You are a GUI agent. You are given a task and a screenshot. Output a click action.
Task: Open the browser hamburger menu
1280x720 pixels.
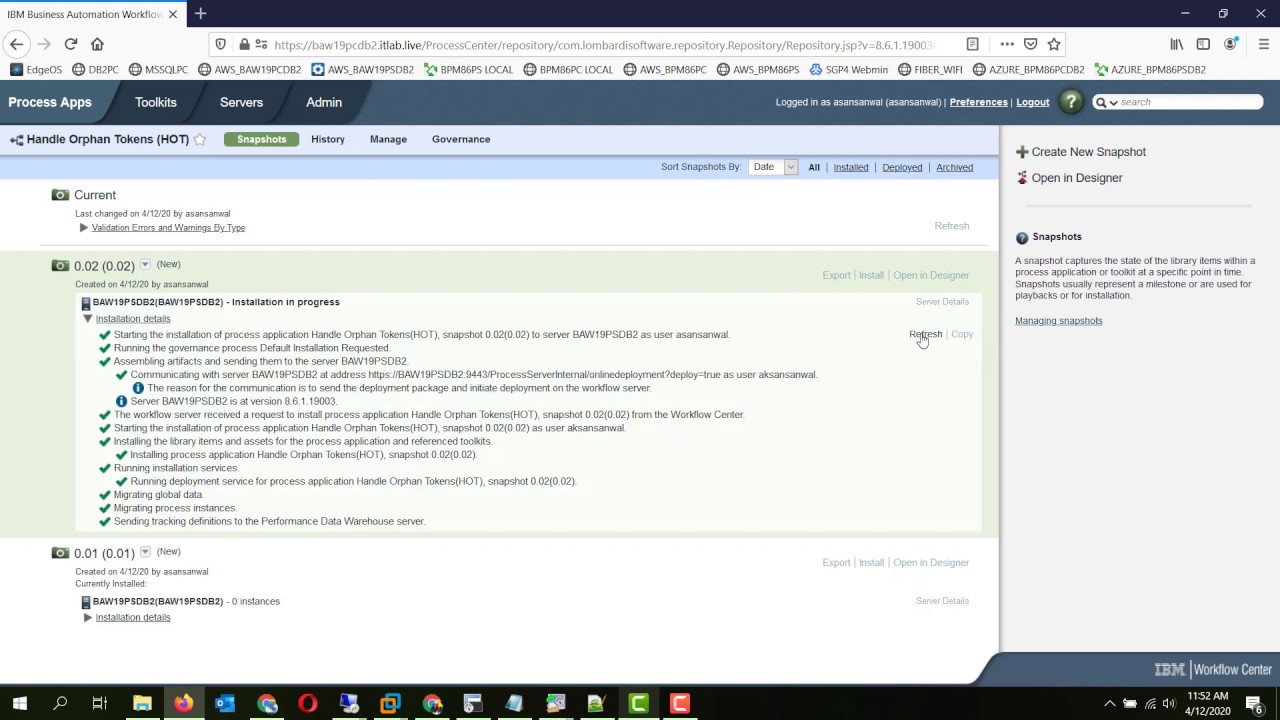[x=1264, y=44]
